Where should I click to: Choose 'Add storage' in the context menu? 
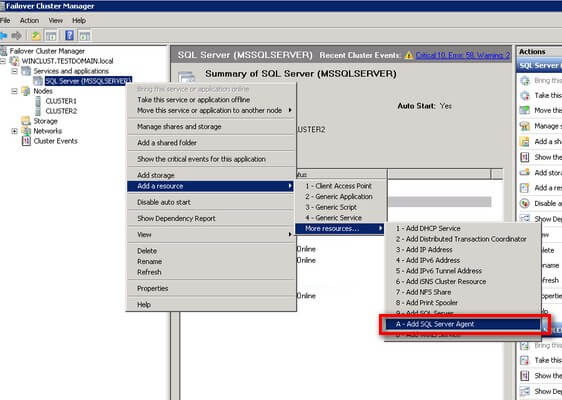coord(211,175)
